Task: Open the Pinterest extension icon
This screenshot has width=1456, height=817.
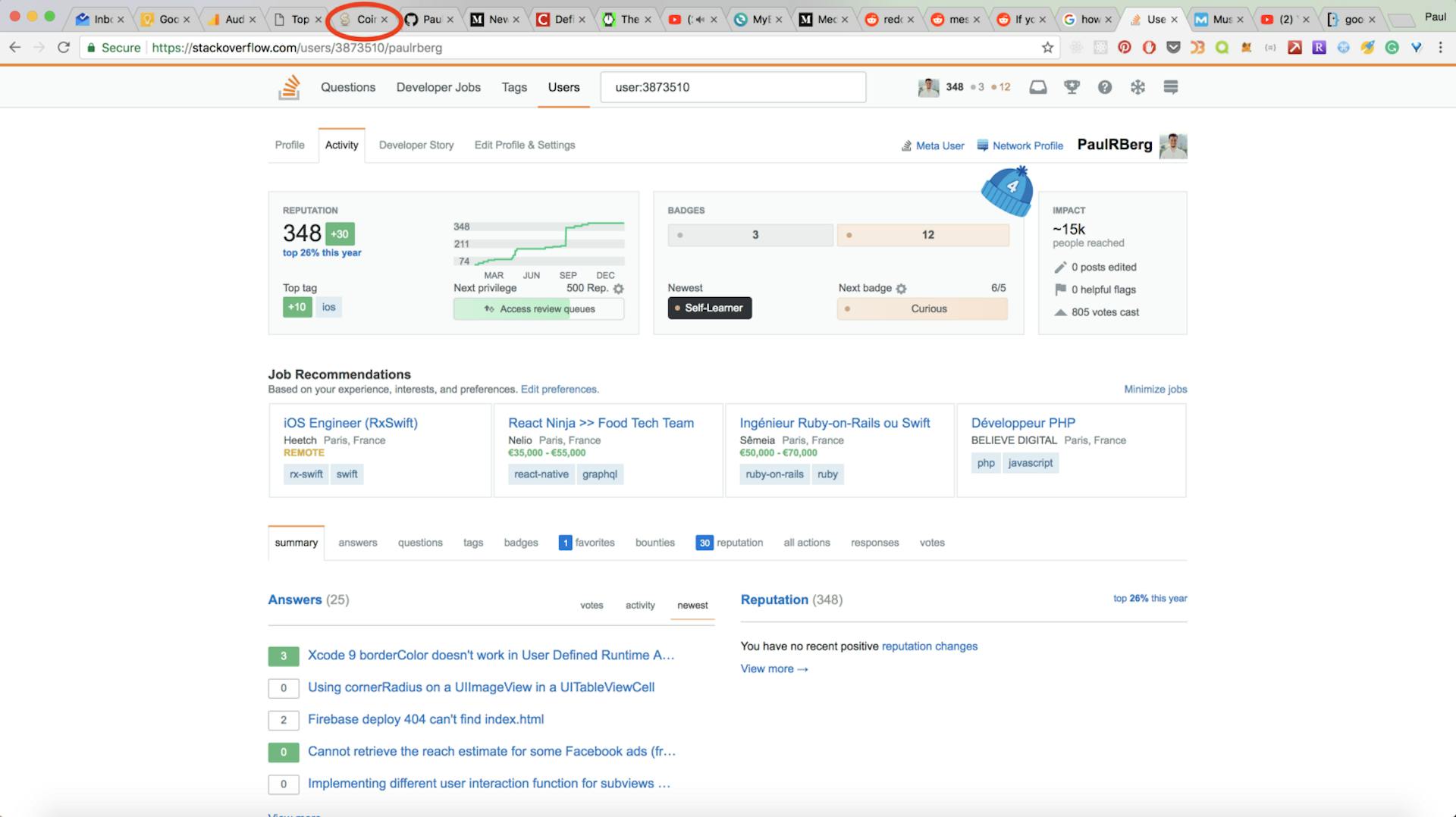Action: pos(1125,47)
